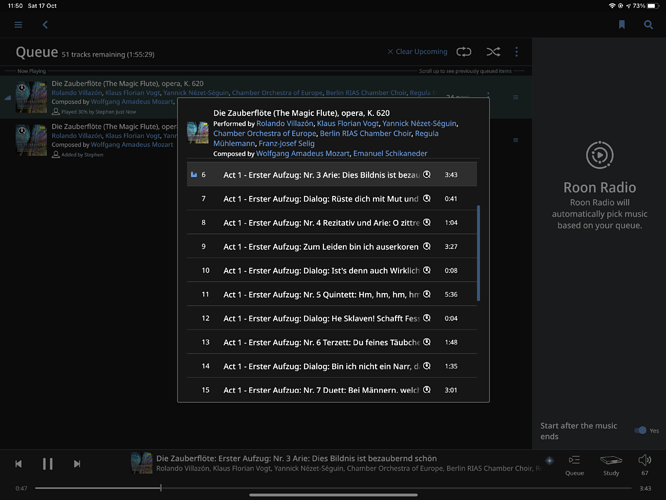This screenshot has height=500, width=666.
Task: Toggle Roon Radio start after music ends
Action: [640, 430]
